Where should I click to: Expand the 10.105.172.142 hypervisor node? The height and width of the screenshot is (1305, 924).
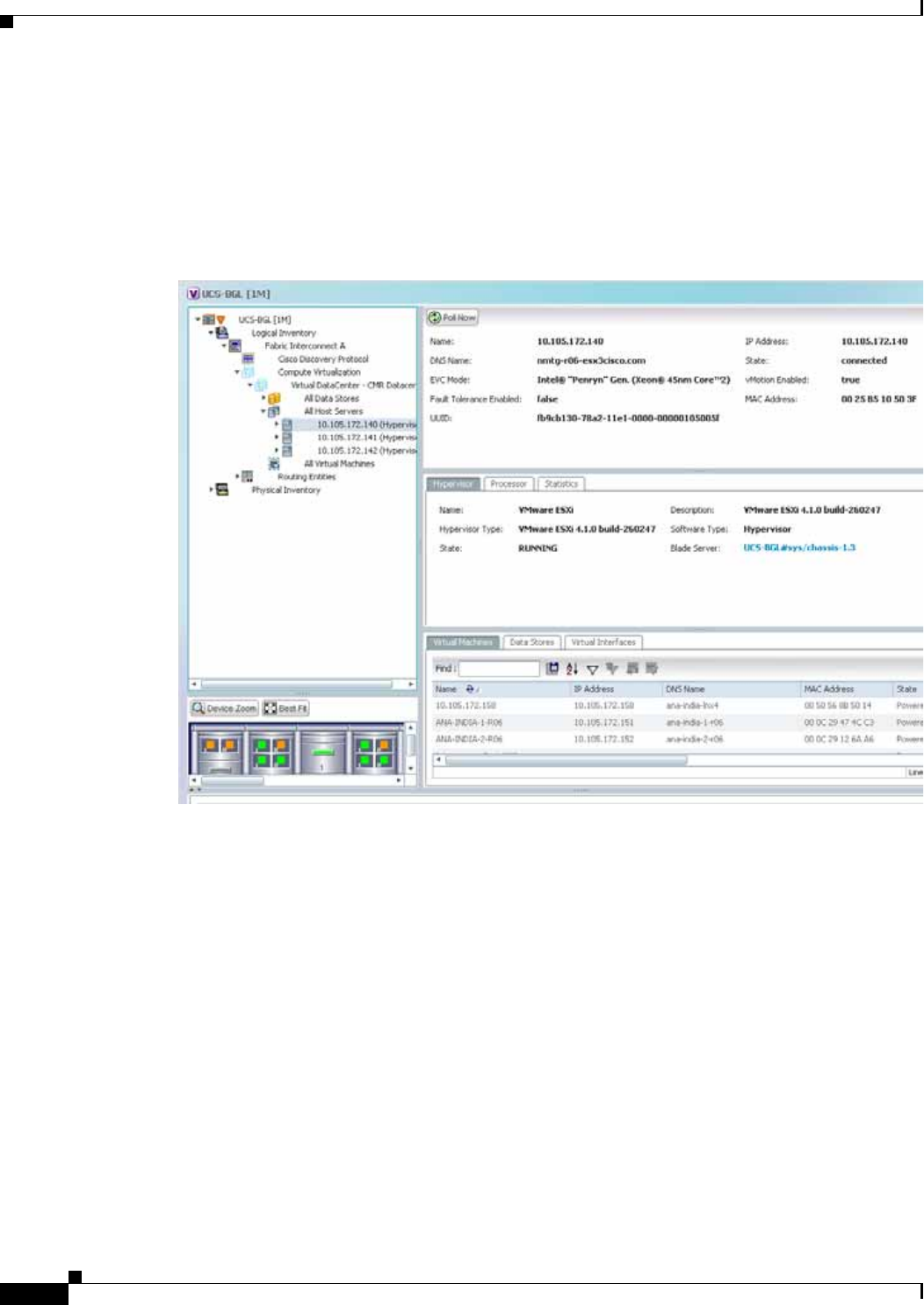[x=277, y=451]
